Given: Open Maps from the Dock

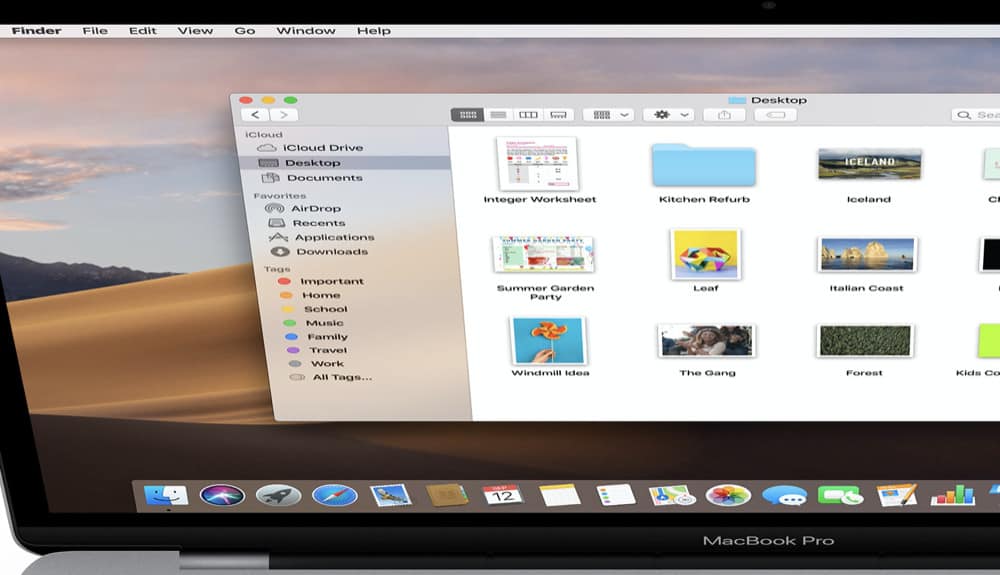Looking at the screenshot, I should click(x=672, y=495).
